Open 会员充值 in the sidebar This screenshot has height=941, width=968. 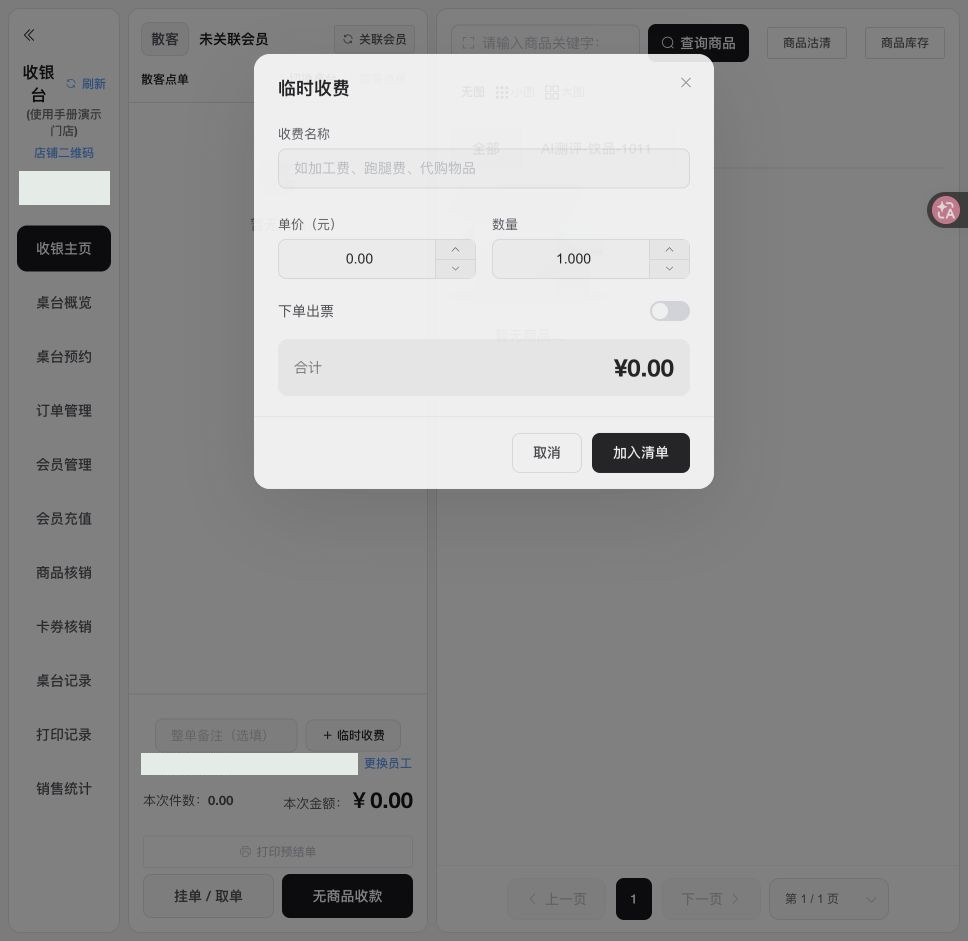click(x=64, y=519)
